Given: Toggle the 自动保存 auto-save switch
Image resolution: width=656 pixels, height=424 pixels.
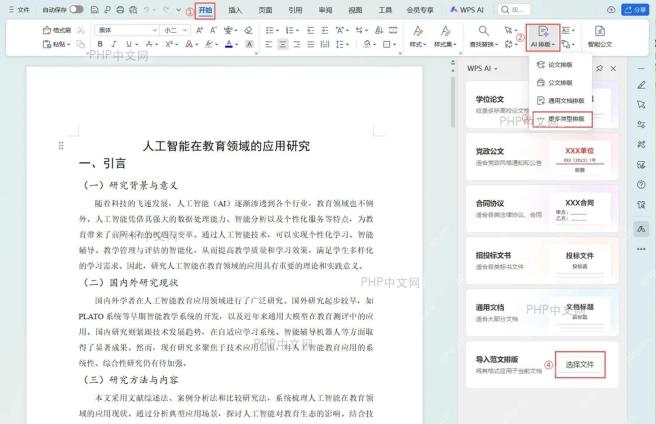Looking at the screenshot, I should click(76, 9).
